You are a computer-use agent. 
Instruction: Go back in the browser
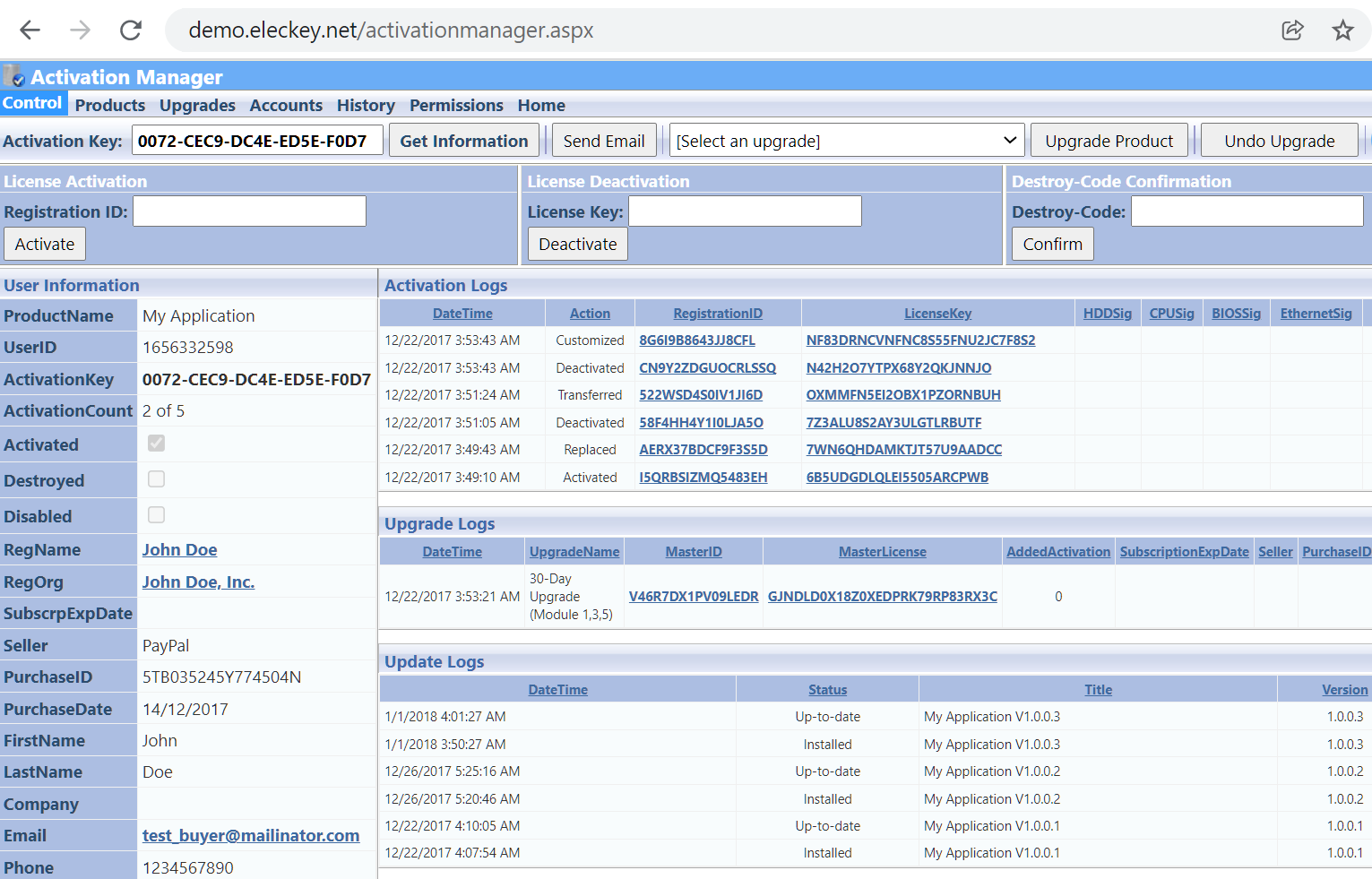coord(30,30)
